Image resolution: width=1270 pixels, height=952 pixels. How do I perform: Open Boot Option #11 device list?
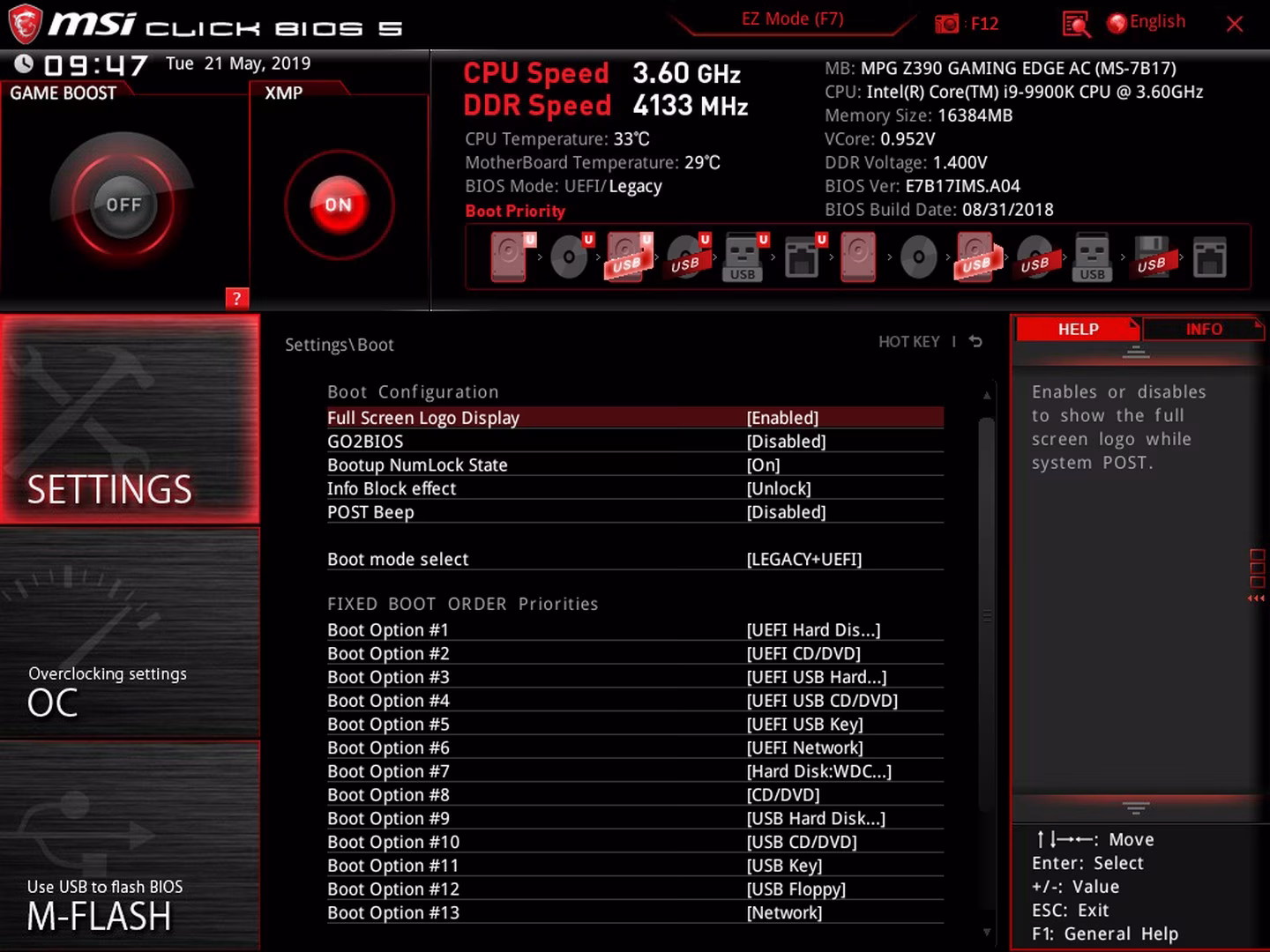(x=635, y=866)
